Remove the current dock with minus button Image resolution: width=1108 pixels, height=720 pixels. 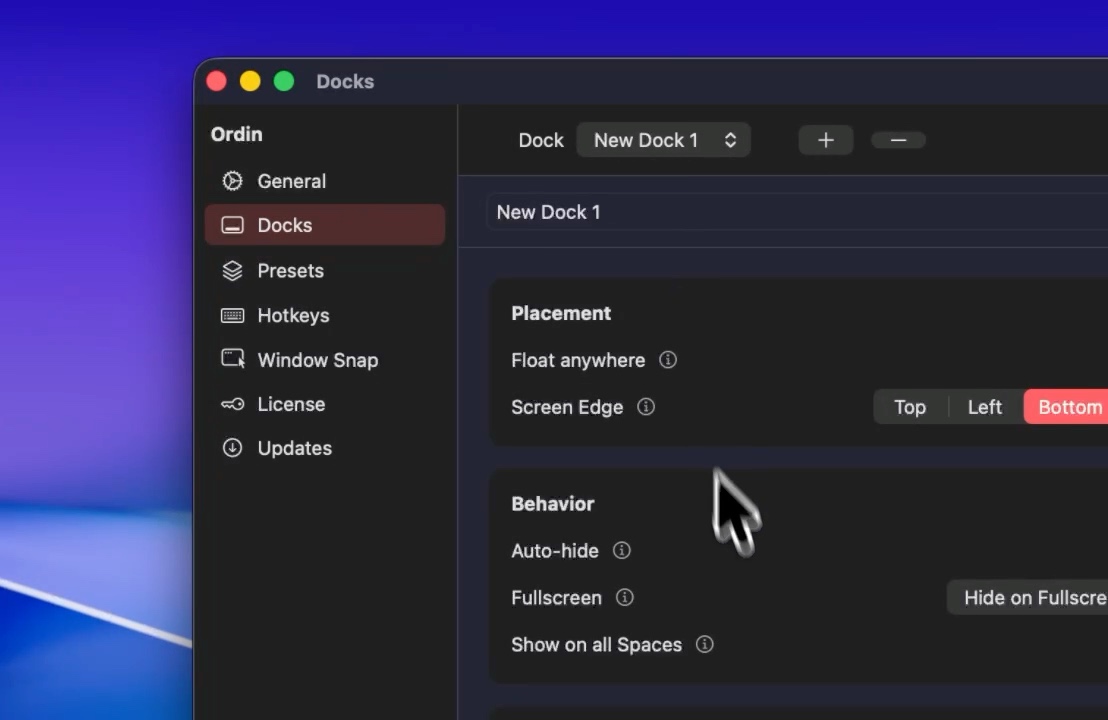898,140
